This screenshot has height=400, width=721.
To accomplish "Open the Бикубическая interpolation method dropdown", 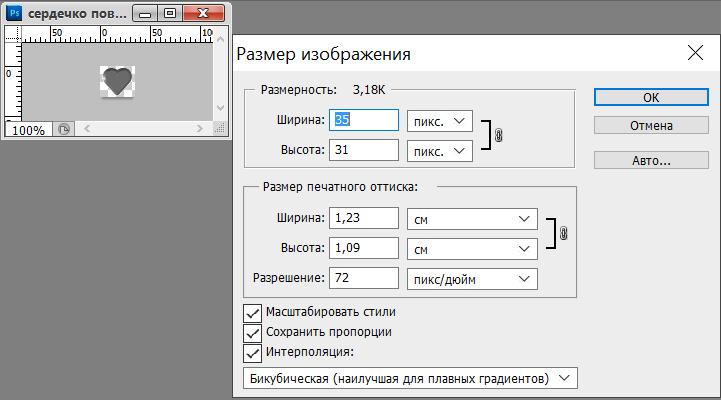I will (x=410, y=378).
